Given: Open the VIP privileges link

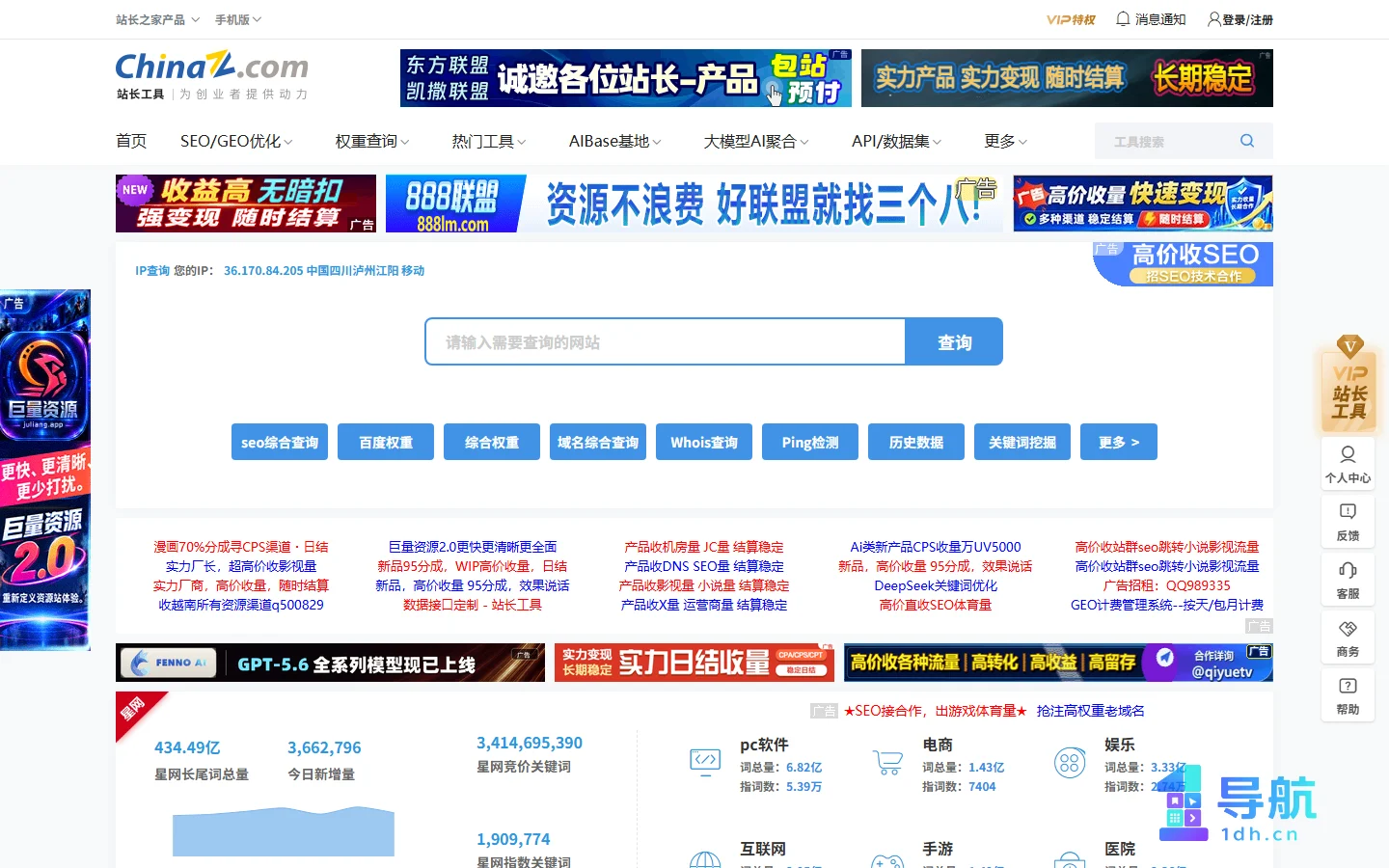Looking at the screenshot, I should tap(1071, 19).
